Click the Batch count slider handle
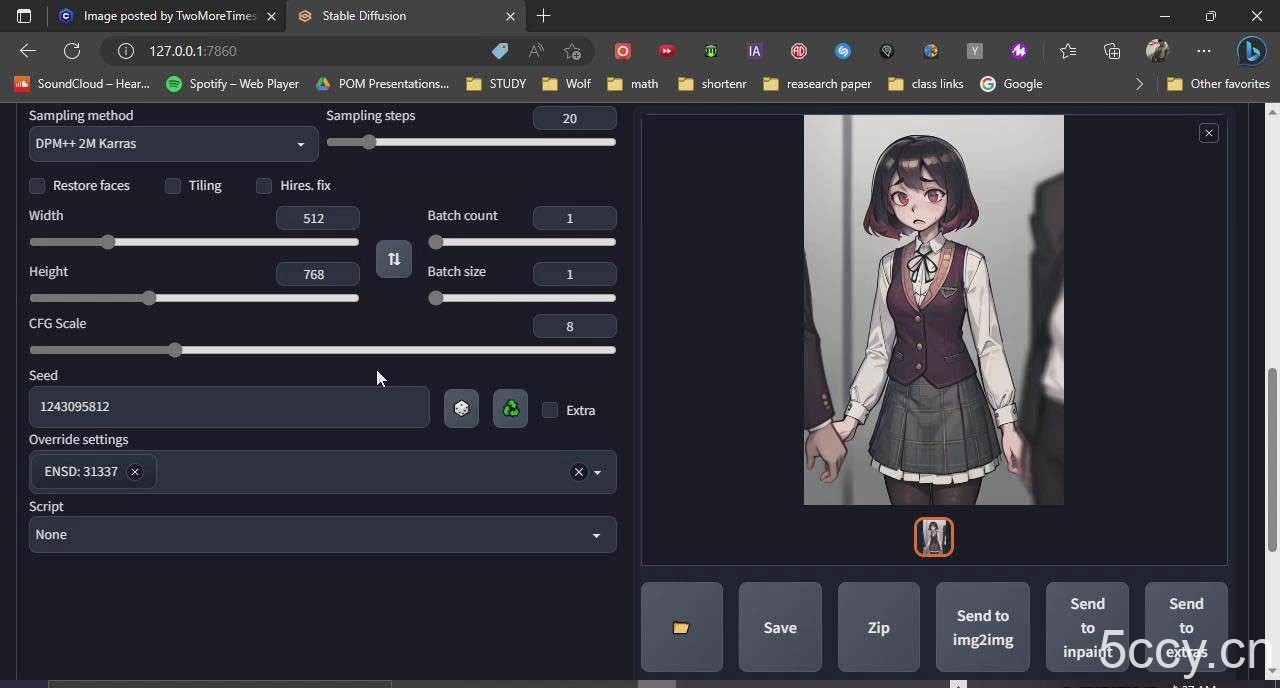 435,242
